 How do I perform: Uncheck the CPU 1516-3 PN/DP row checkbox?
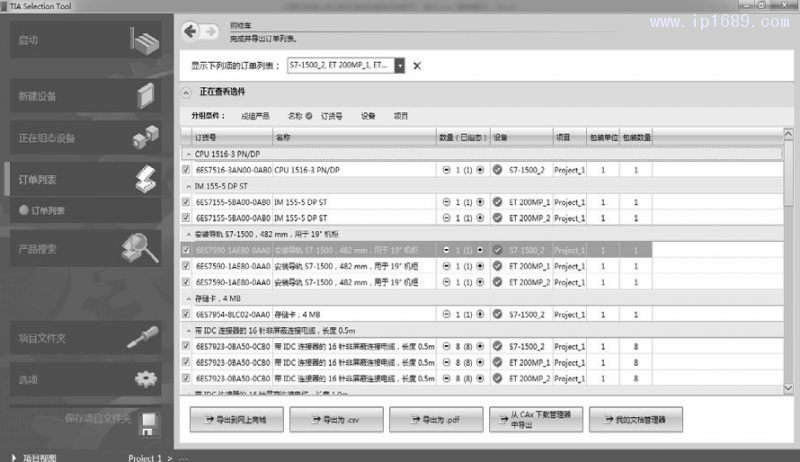coord(186,170)
